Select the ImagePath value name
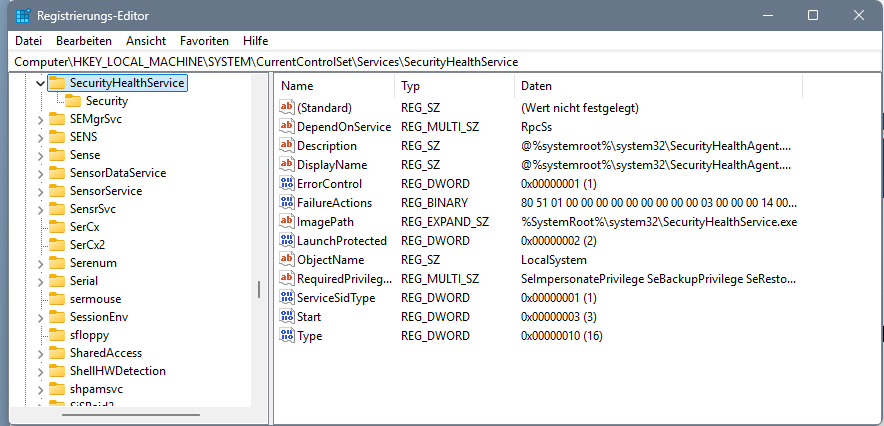884x426 pixels. coord(325,221)
